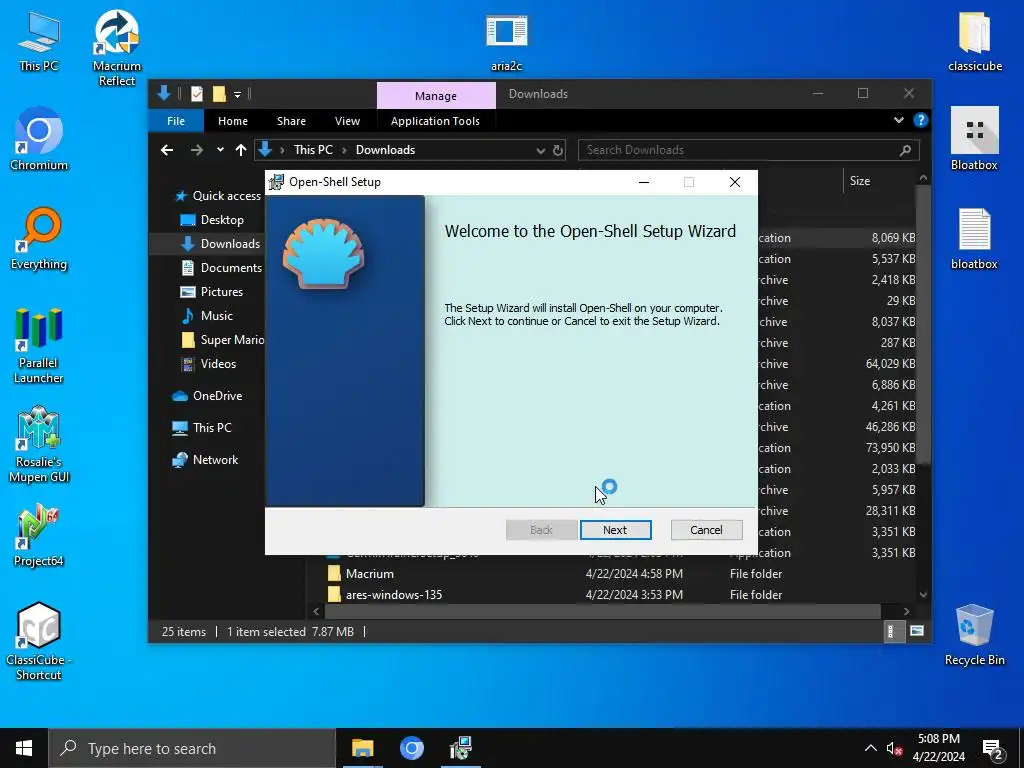Click the Windows Start button
This screenshot has width=1024, height=768.
coord(24,748)
